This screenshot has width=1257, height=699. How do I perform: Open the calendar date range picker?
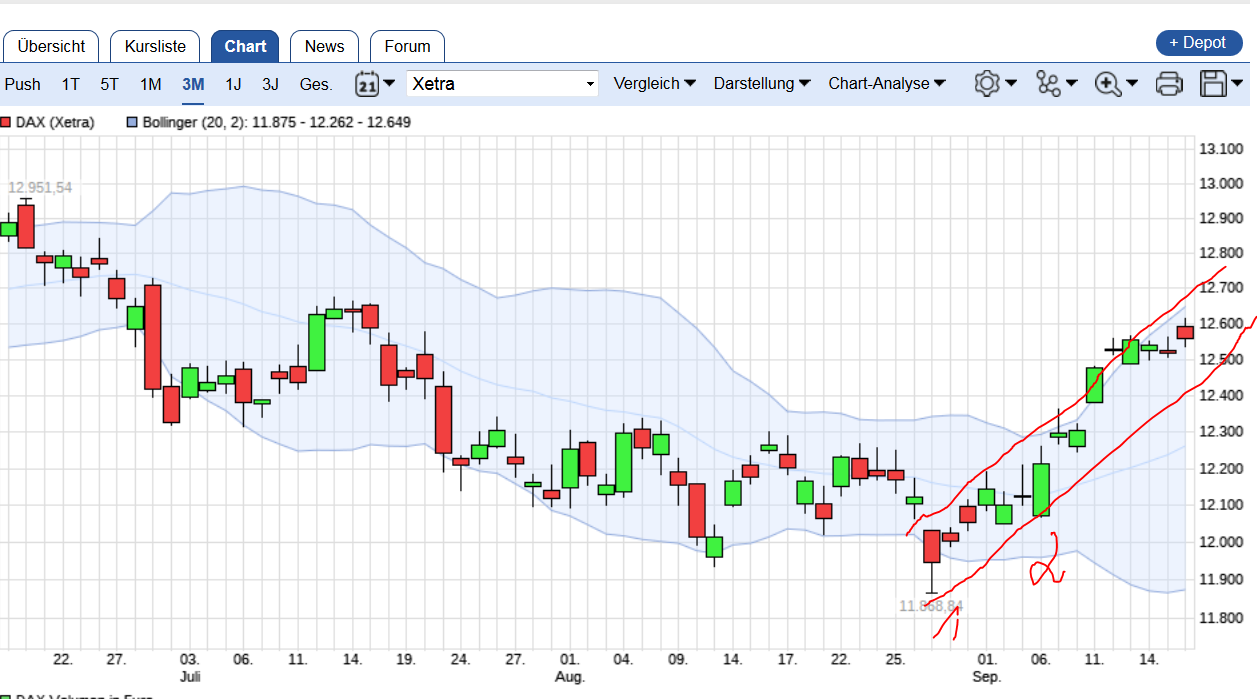point(367,84)
